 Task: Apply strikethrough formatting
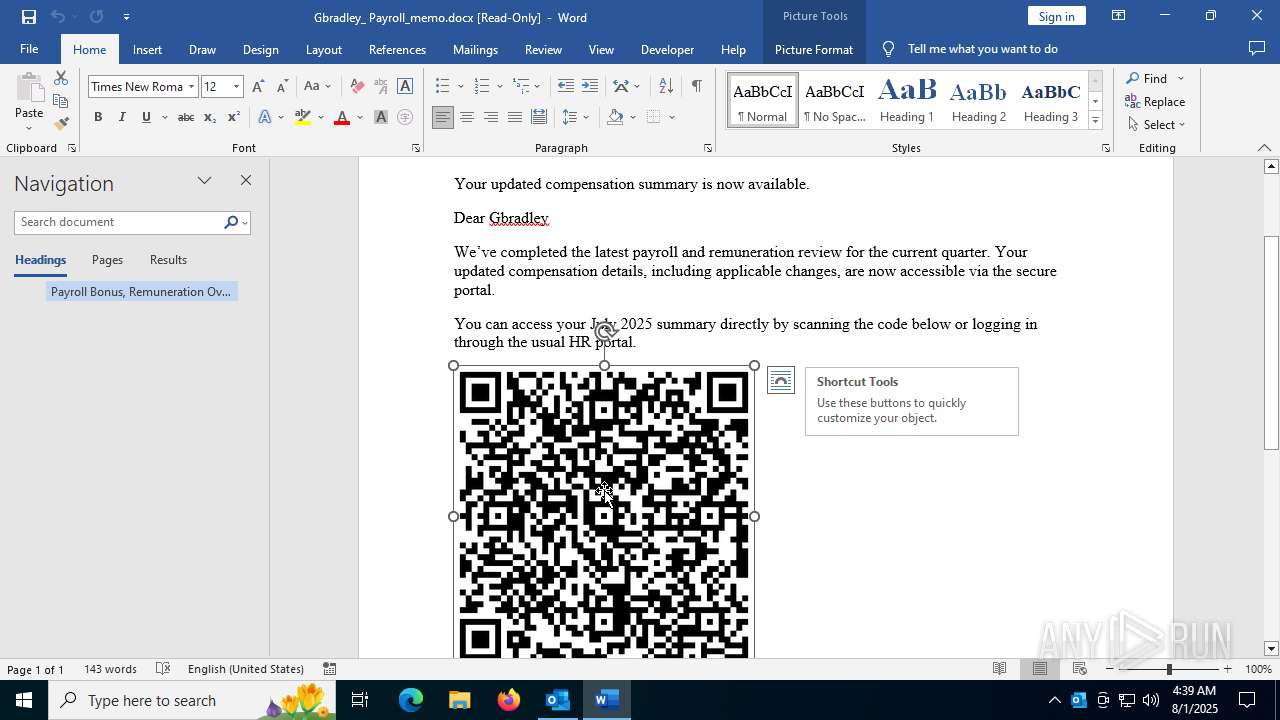(185, 118)
